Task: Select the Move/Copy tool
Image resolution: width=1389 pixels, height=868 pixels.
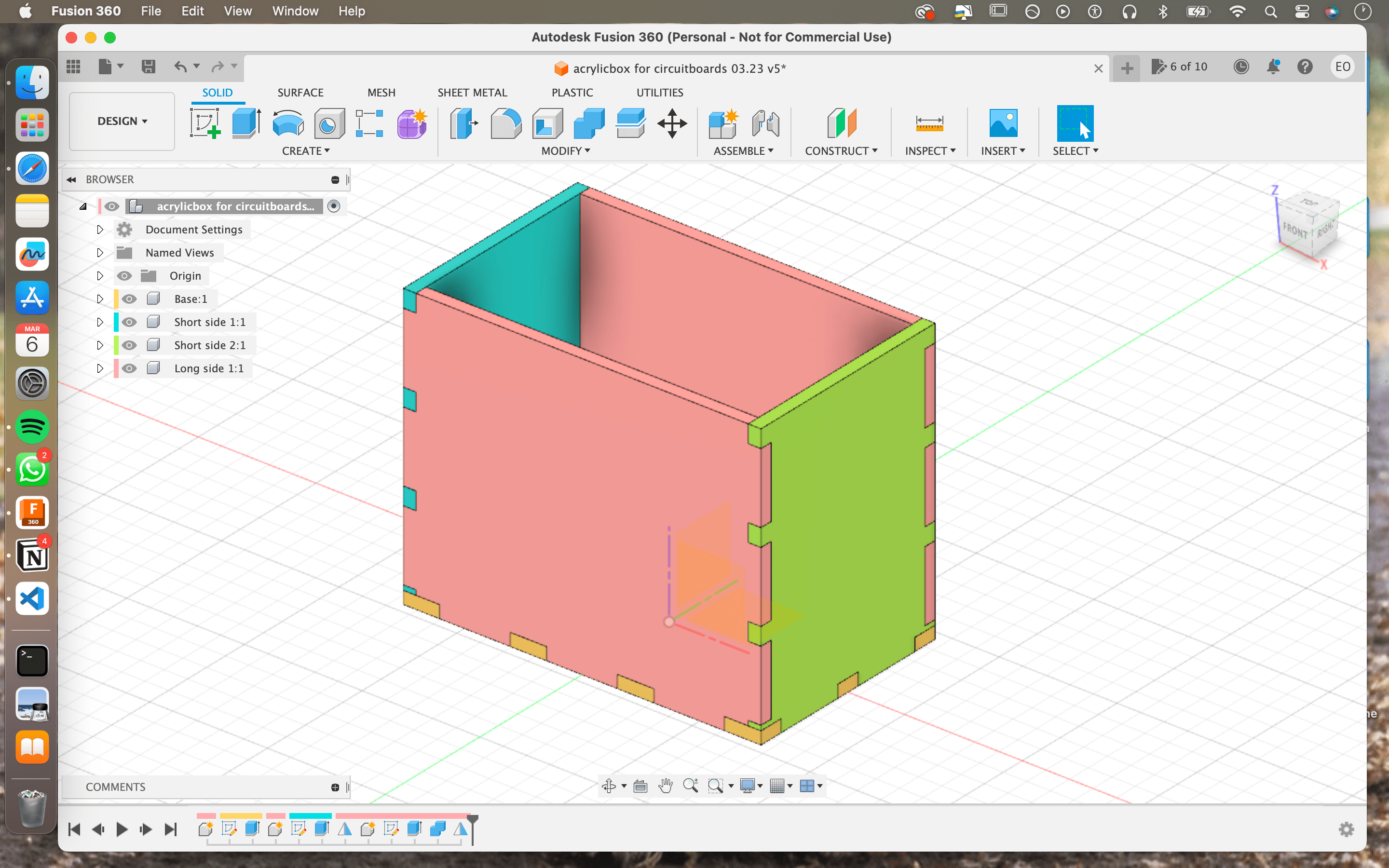Action: (672, 123)
